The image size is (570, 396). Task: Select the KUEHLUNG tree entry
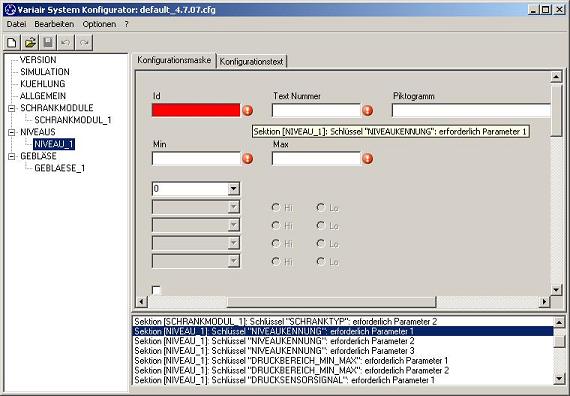(x=43, y=84)
